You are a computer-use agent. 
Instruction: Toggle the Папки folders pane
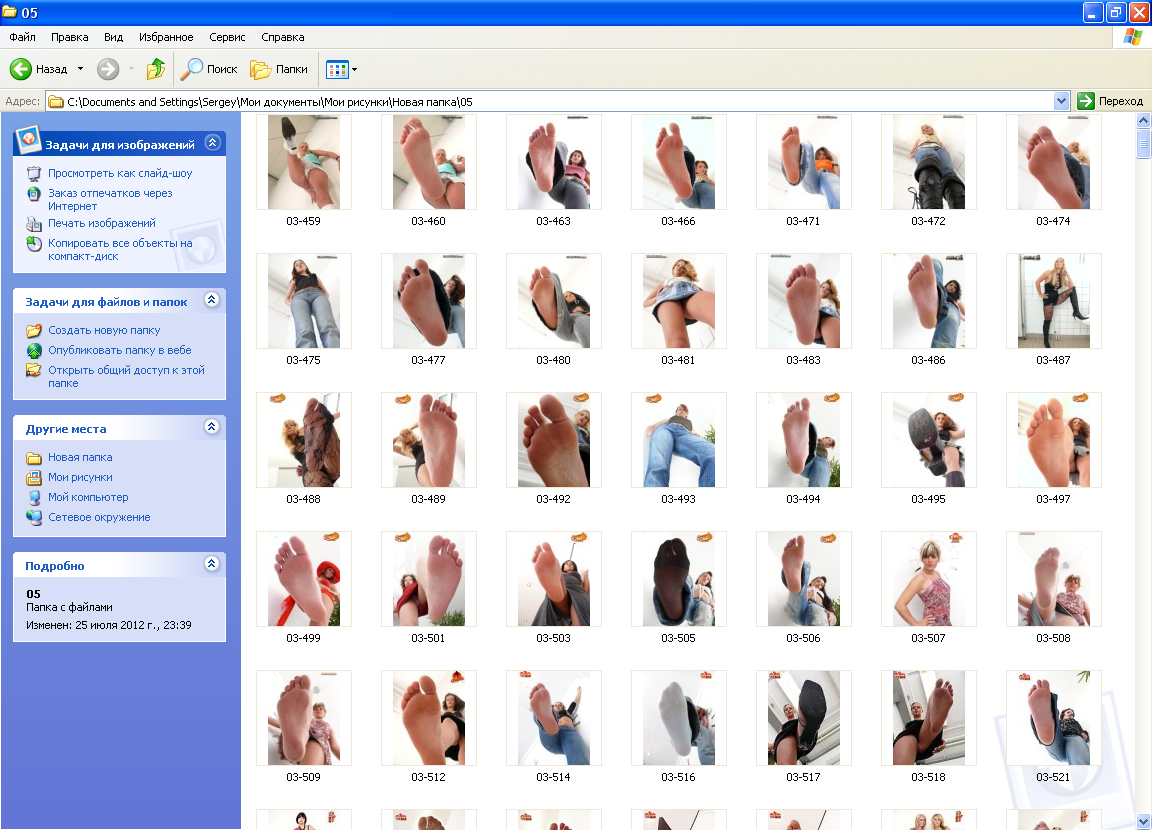coord(278,69)
